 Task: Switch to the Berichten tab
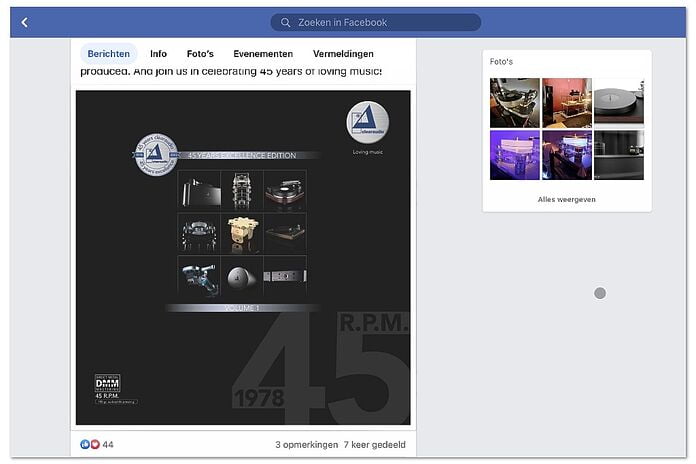pyautogui.click(x=108, y=54)
